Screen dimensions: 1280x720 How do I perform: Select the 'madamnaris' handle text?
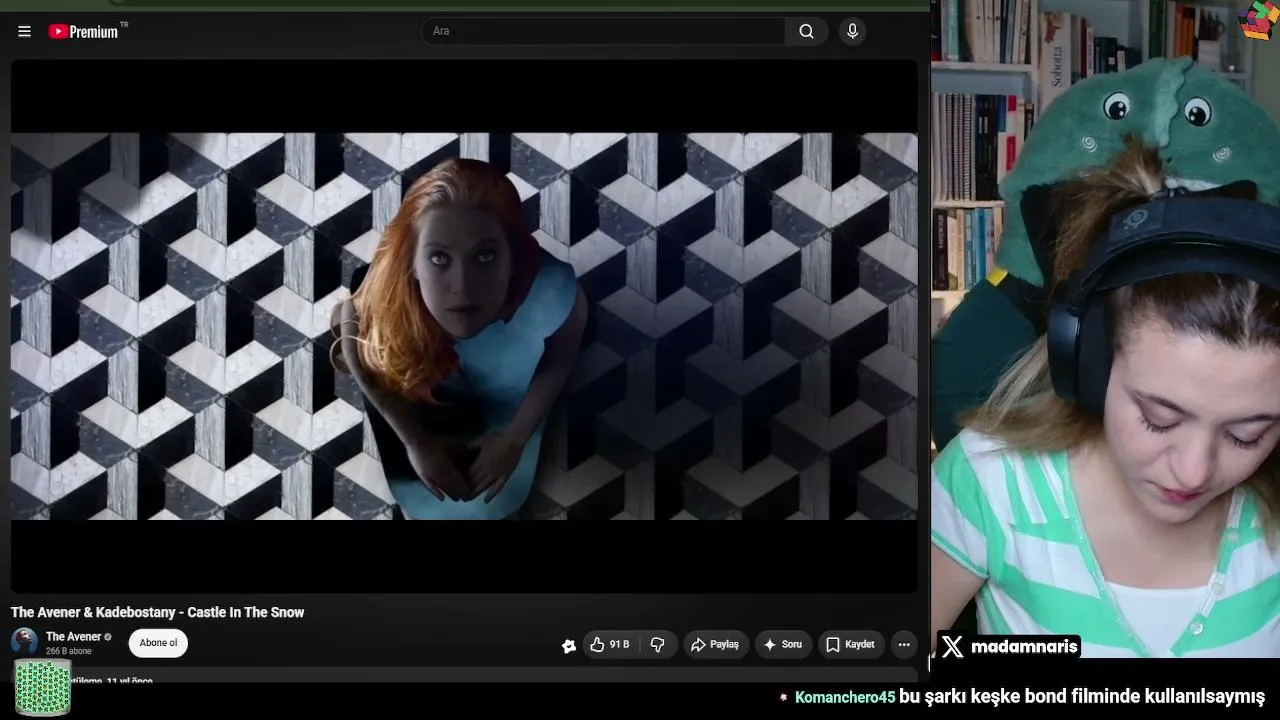point(1024,647)
